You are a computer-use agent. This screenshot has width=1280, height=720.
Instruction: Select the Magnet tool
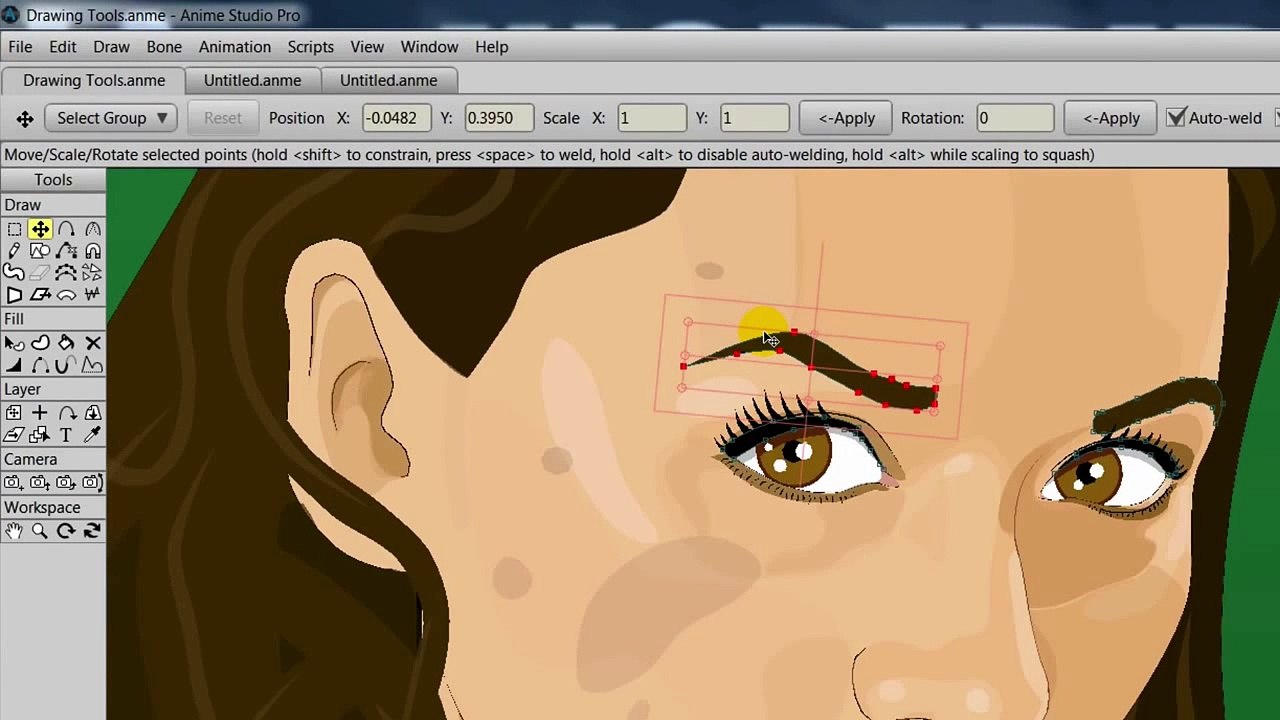92,251
